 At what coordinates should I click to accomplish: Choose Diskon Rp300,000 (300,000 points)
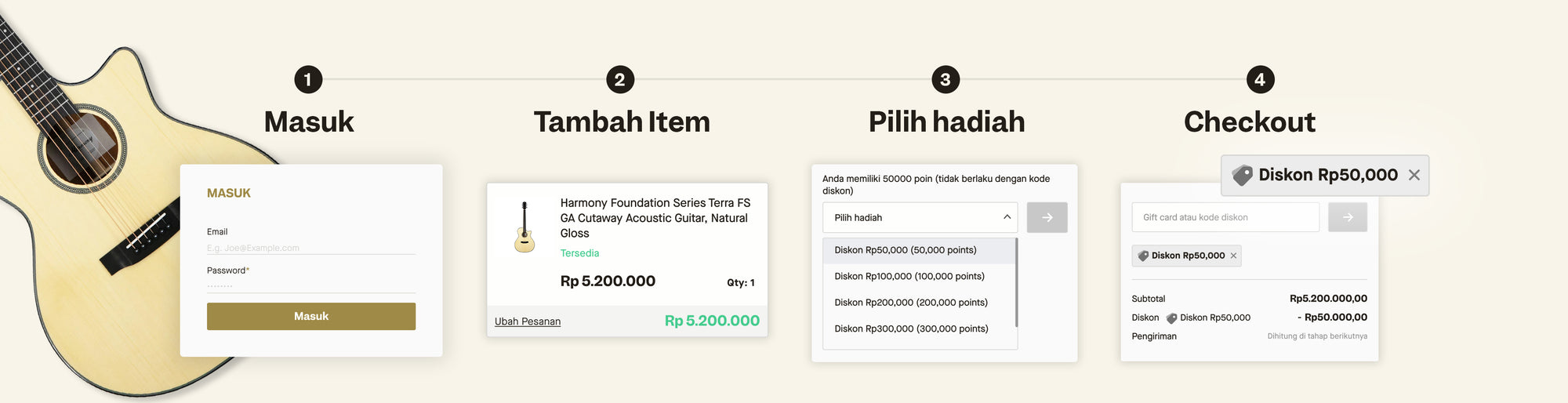(911, 329)
